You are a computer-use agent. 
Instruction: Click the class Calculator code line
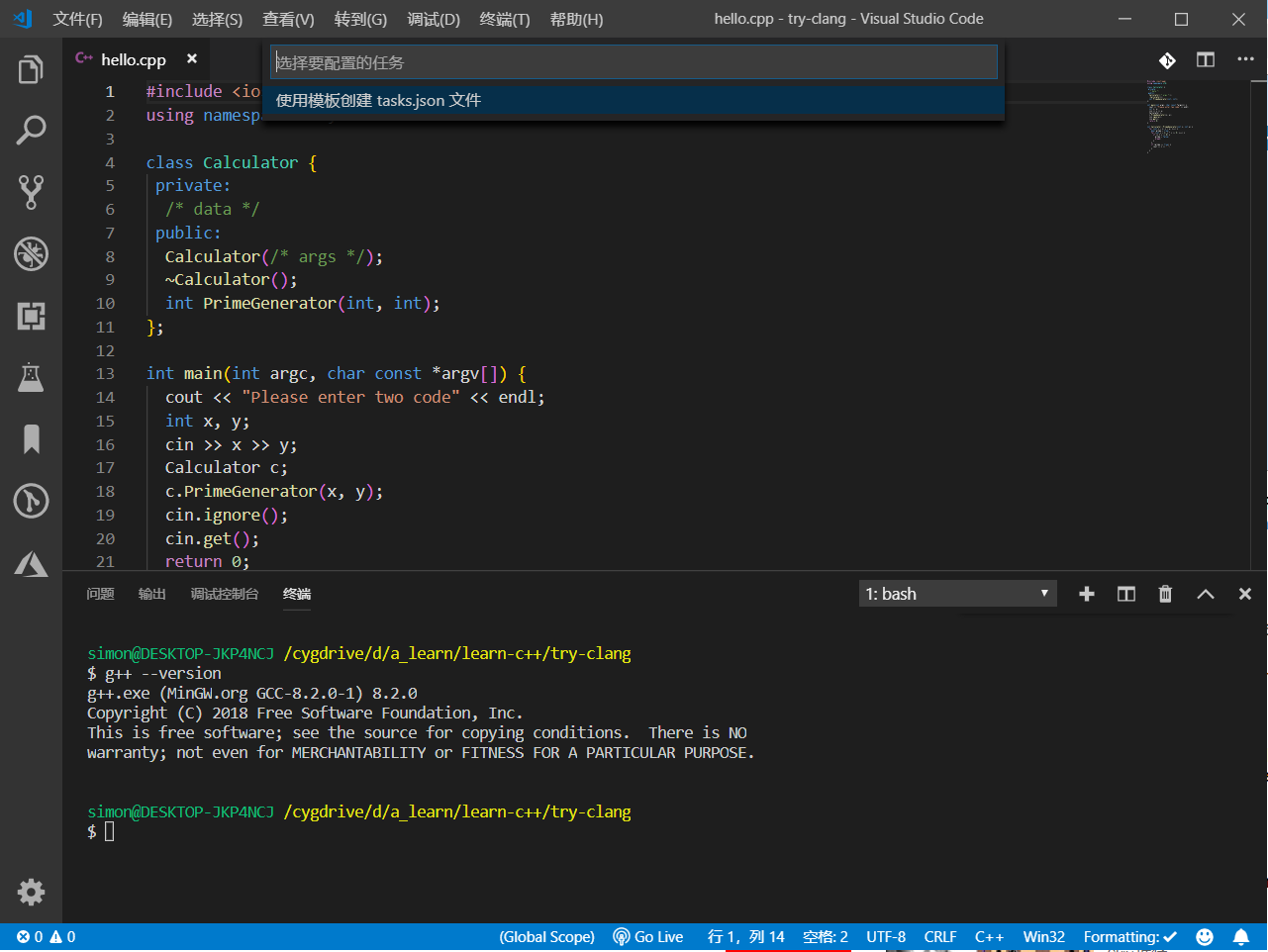232,162
